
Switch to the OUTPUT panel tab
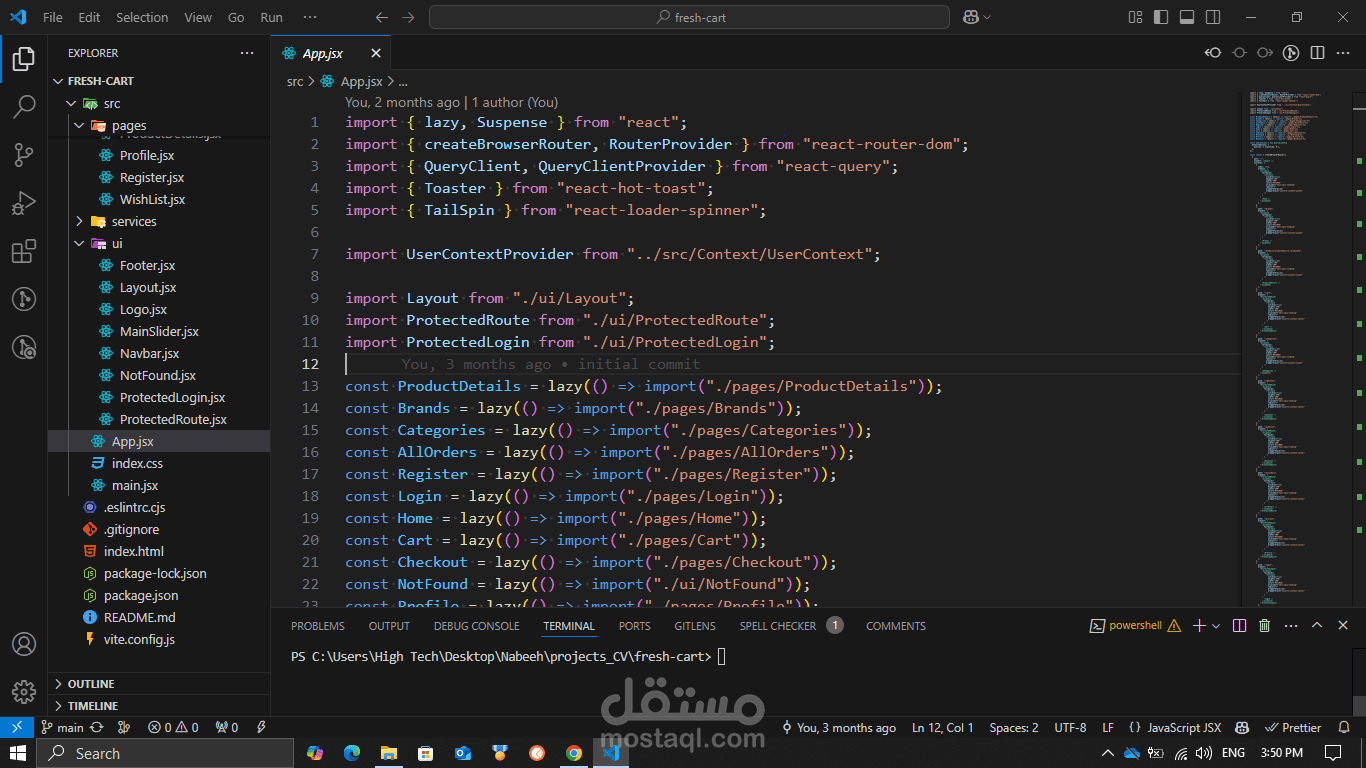389,626
